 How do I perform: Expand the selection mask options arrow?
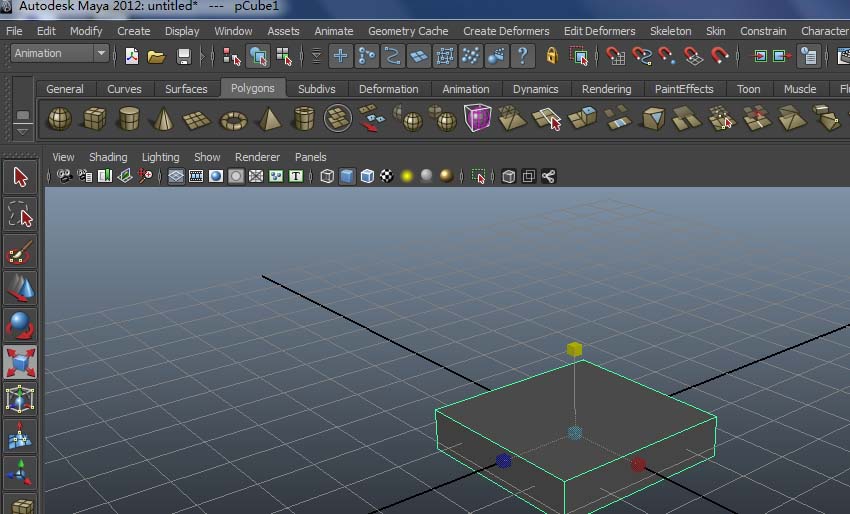point(316,56)
